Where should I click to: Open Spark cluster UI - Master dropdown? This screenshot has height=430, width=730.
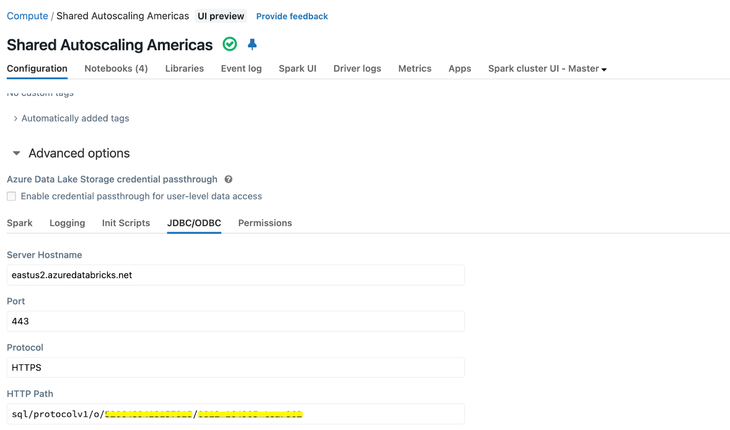point(547,69)
